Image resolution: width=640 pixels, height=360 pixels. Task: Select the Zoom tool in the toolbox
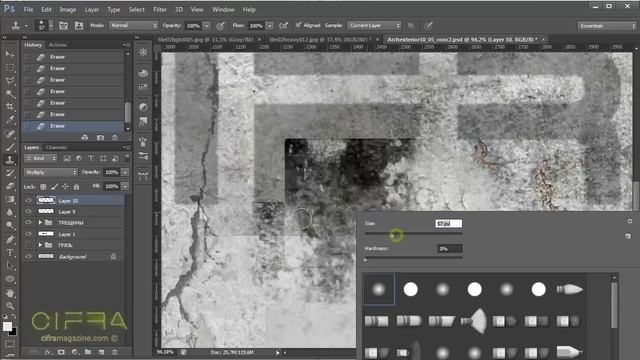pos(10,306)
